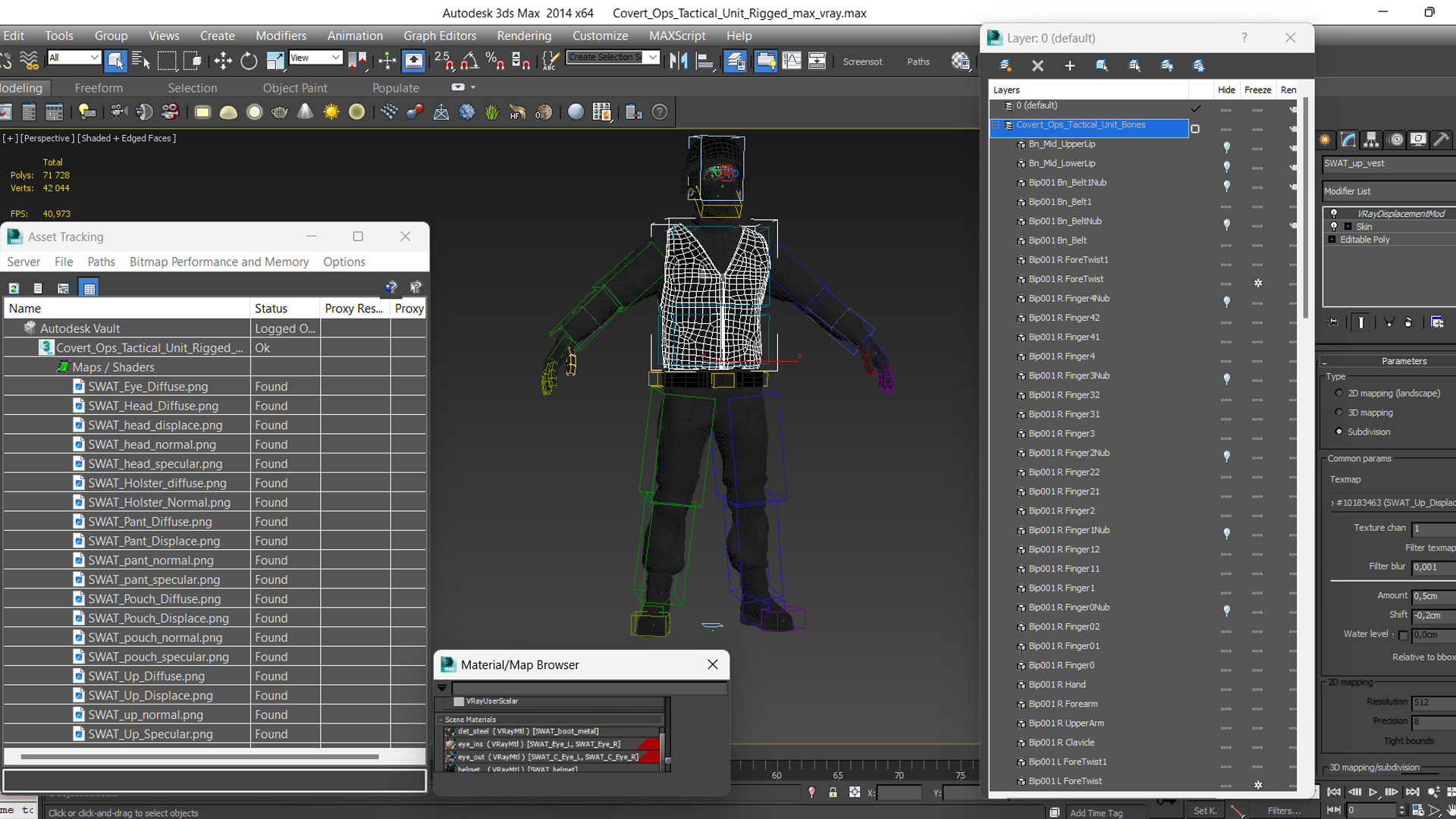The image size is (1456, 819).
Task: Open the Hierarchy command panel tab
Action: point(1371,140)
